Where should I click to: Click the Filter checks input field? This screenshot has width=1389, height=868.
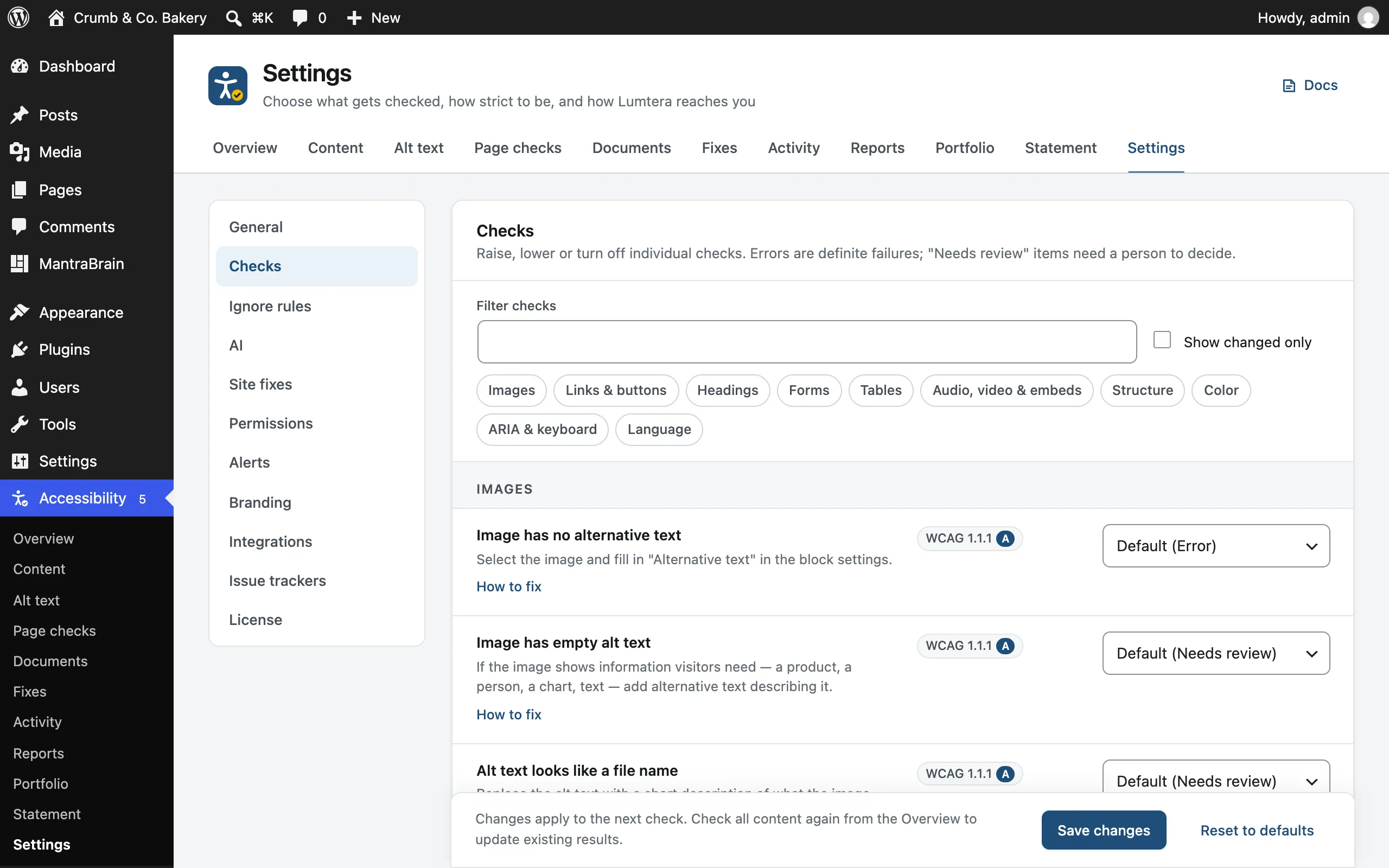(807, 342)
